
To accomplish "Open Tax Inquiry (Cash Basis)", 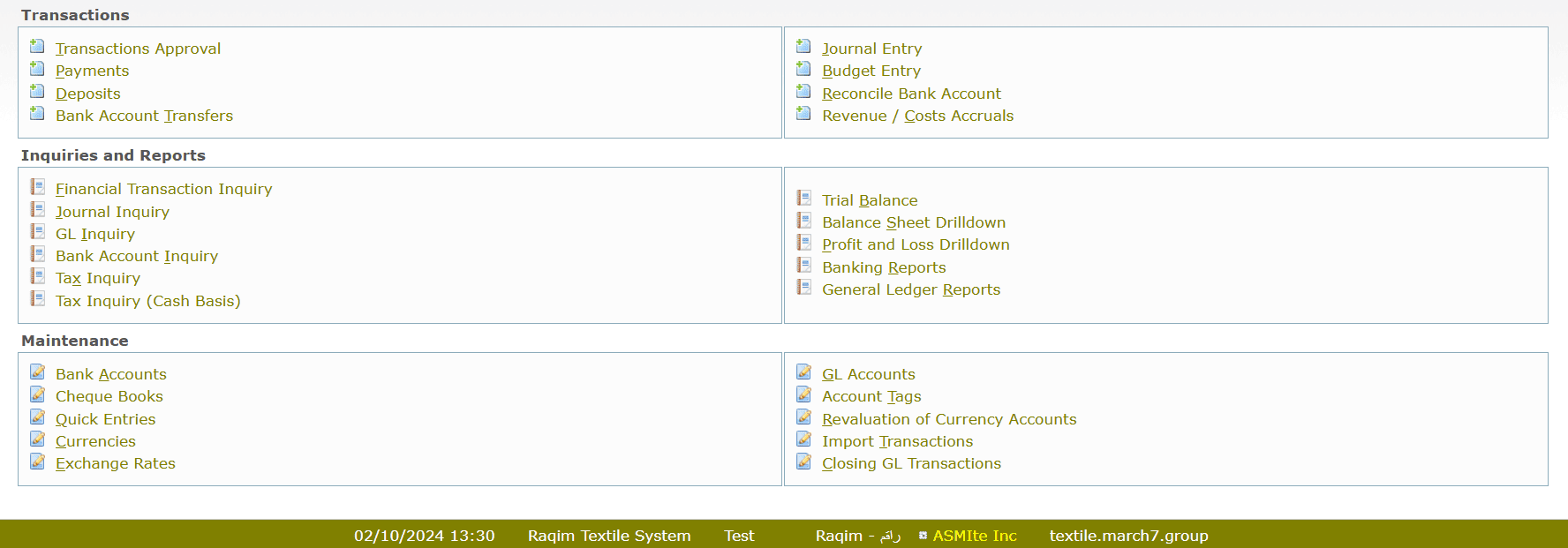I will (147, 301).
